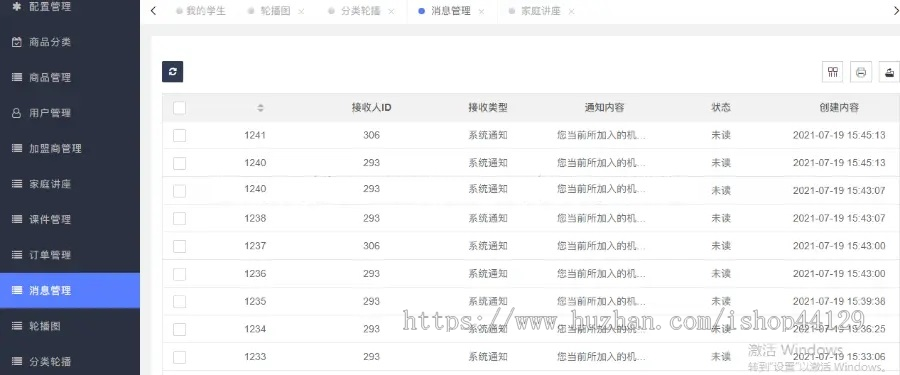This screenshot has height=375, width=900.
Task: Click the 家庭讲座 sidebar icon
Action: coord(17,184)
